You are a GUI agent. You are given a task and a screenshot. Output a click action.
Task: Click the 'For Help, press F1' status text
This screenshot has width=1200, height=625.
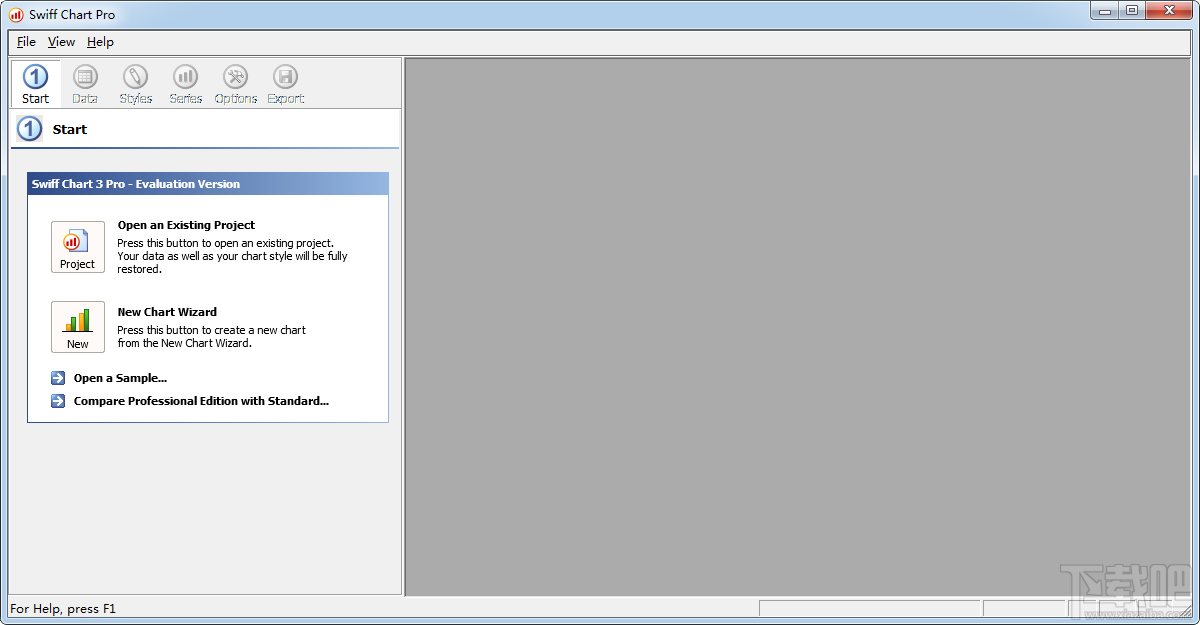click(x=63, y=608)
